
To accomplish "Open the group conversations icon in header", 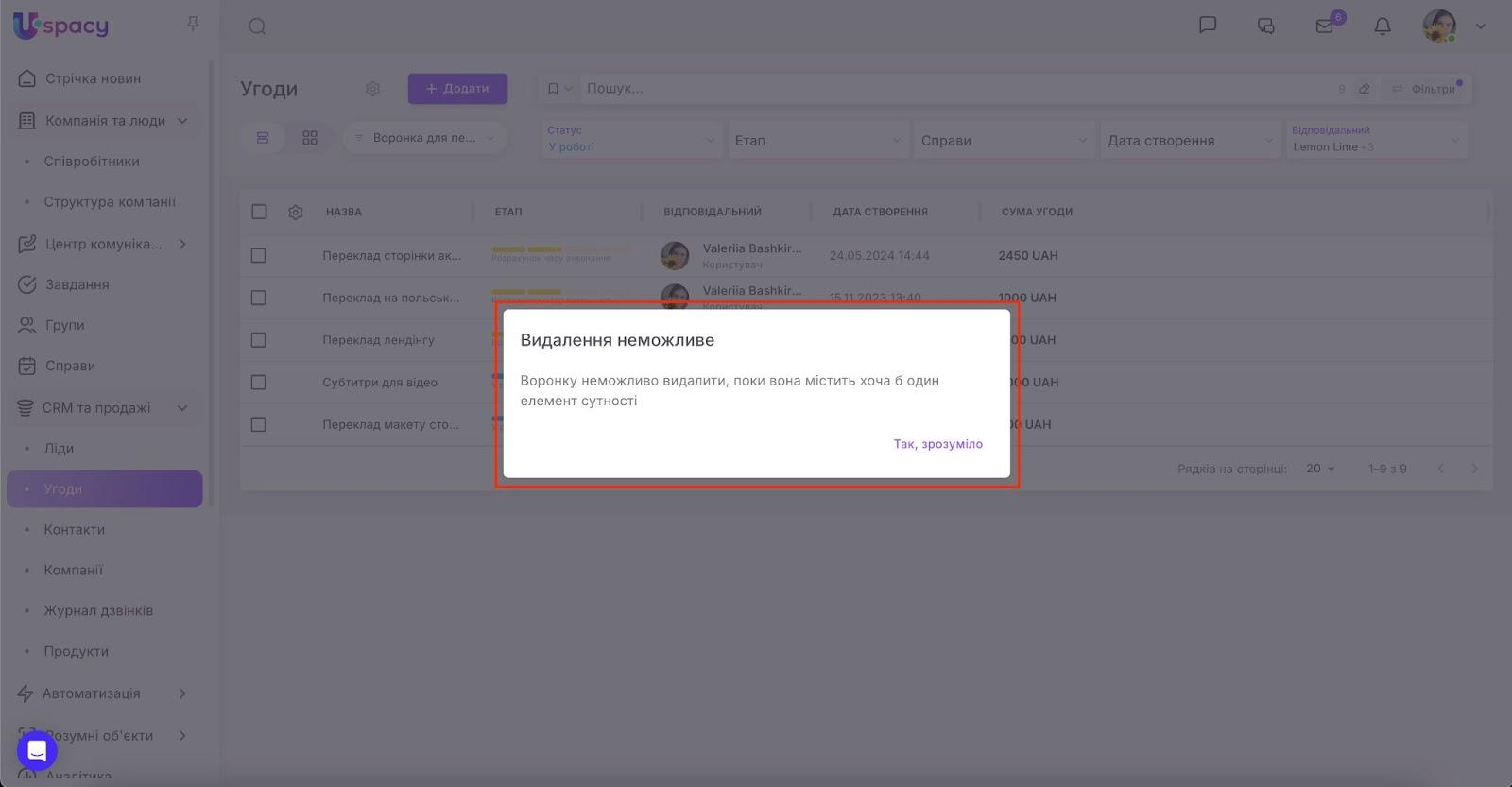I will click(1266, 26).
